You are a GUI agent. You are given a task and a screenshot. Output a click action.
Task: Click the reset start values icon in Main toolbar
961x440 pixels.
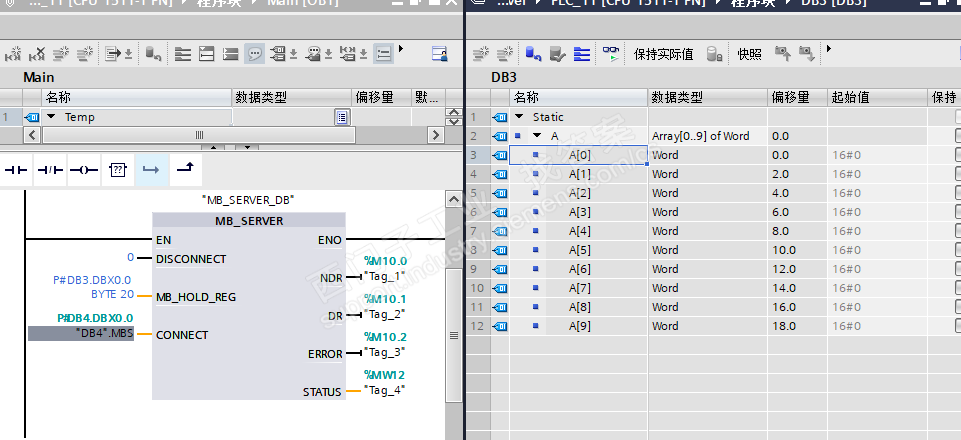(153, 54)
